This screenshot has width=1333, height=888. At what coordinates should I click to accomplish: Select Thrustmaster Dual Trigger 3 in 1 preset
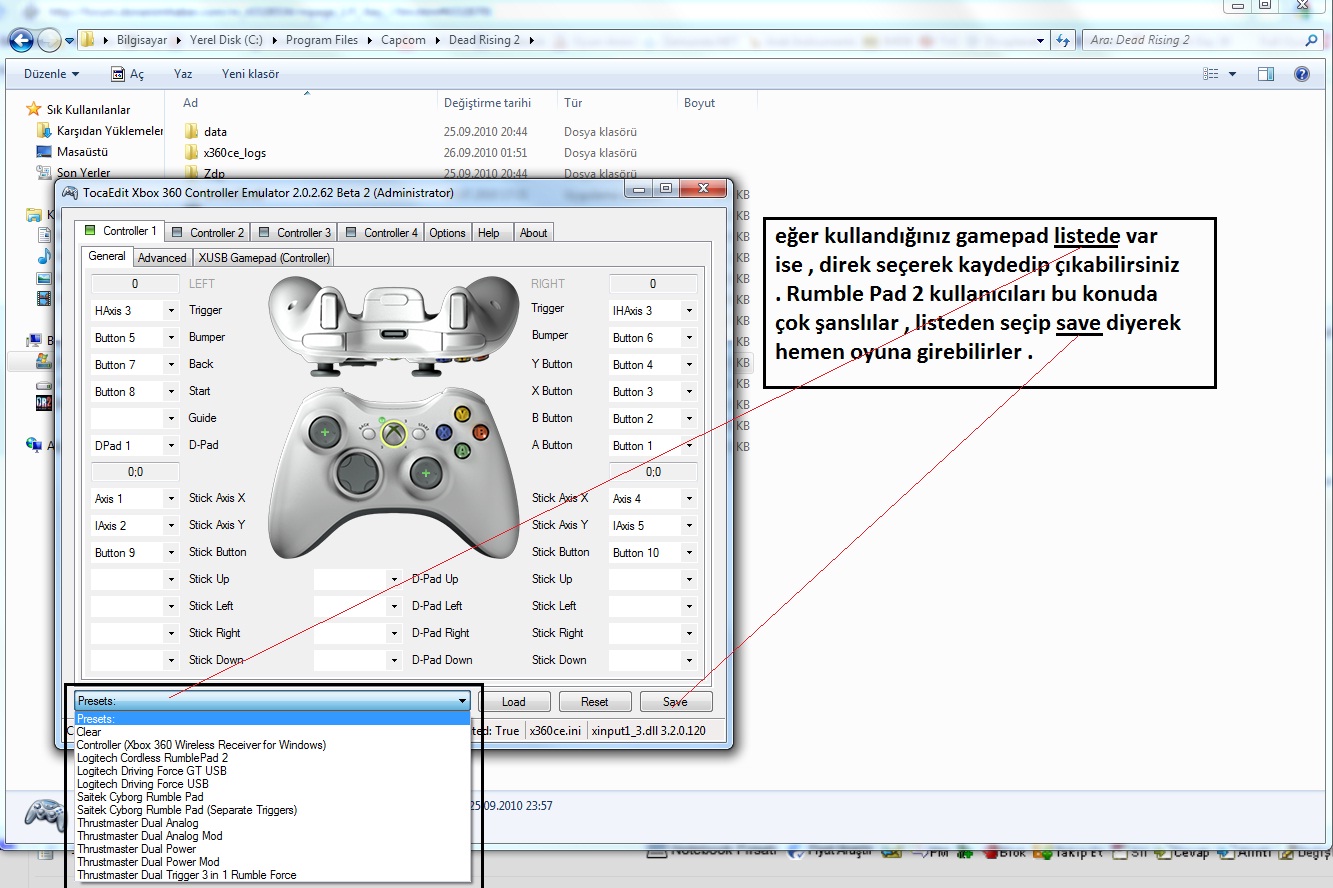(x=272, y=875)
